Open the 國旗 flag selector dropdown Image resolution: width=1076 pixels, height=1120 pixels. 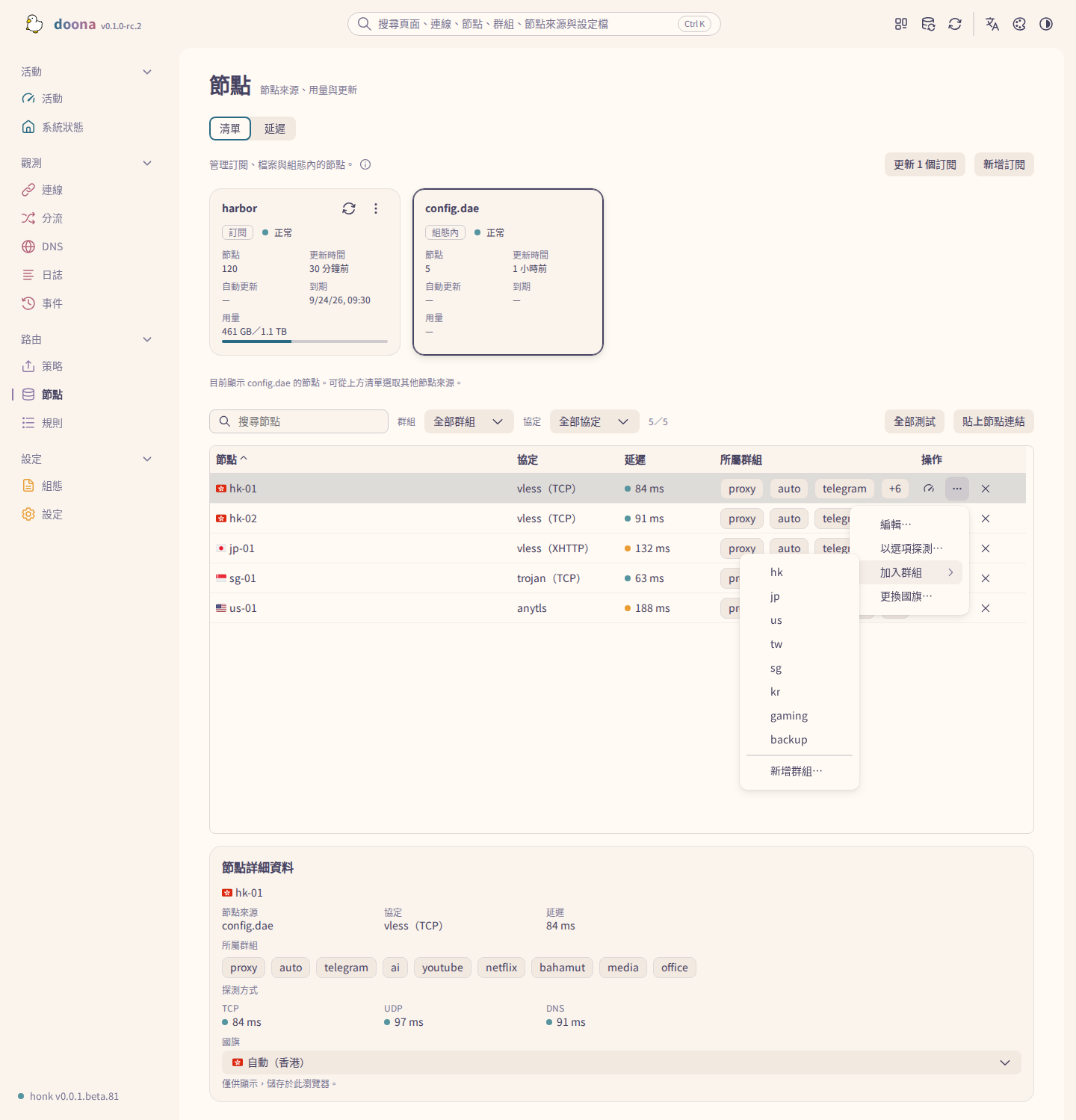point(622,1062)
